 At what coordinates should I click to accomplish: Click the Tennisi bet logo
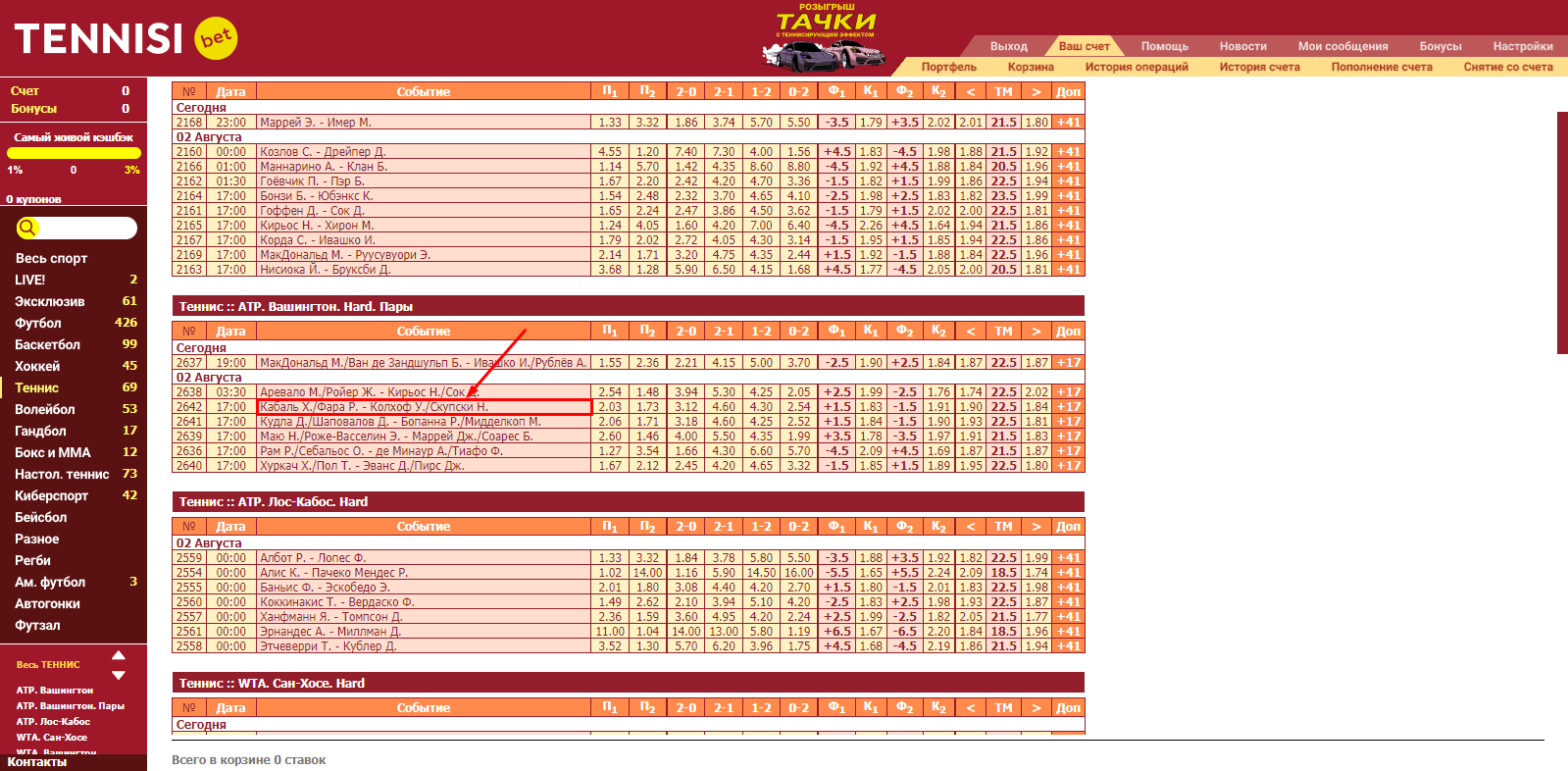click(x=125, y=38)
